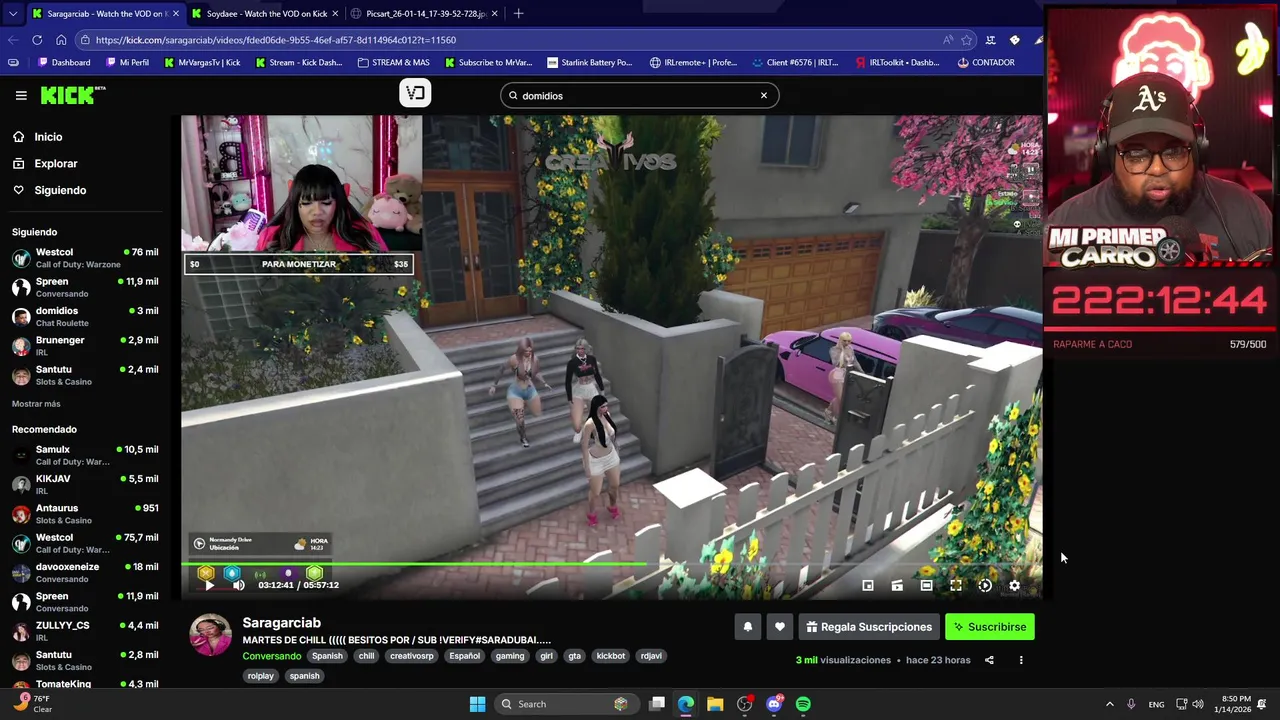Play the VOD video

click(209, 585)
